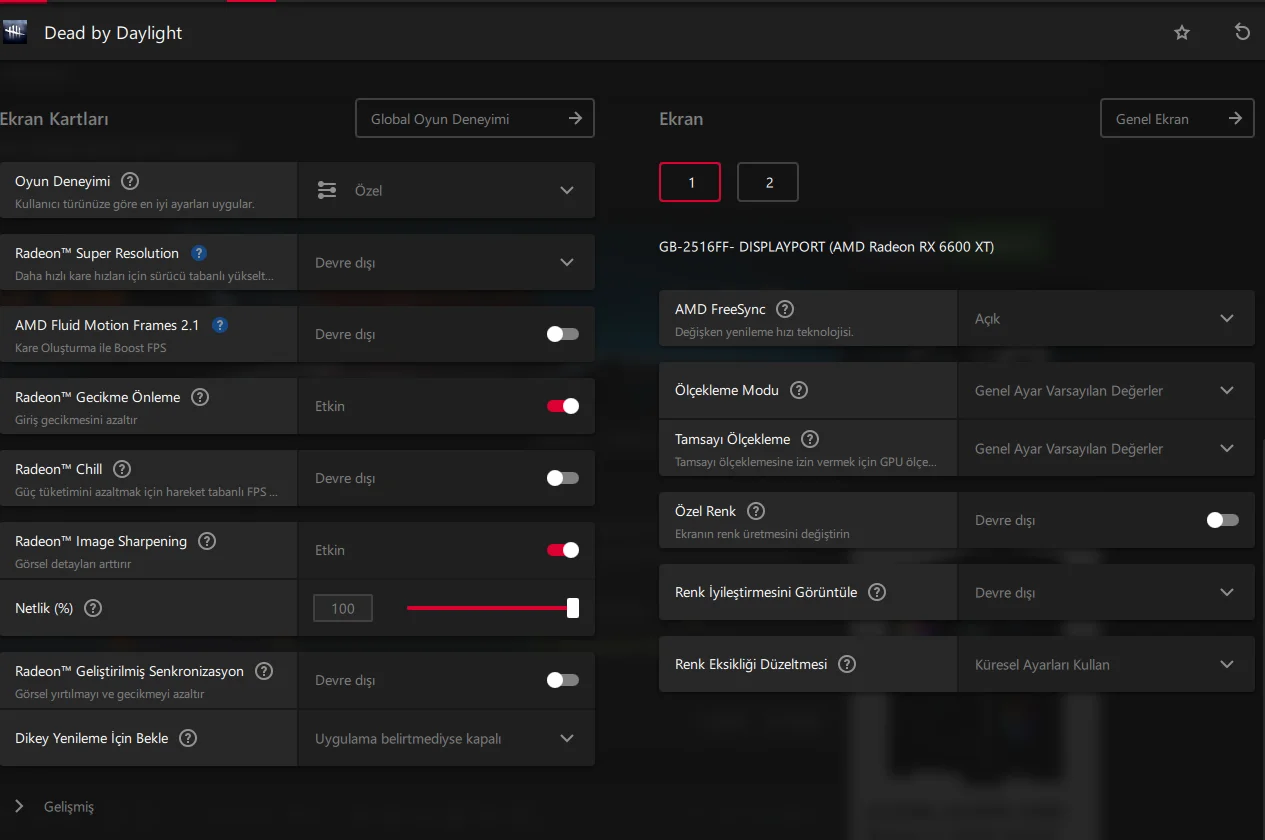Image resolution: width=1265 pixels, height=840 pixels.
Task: Enable Radeon Geliştirilmiş Senkronizasyon toggle
Action: pos(563,680)
